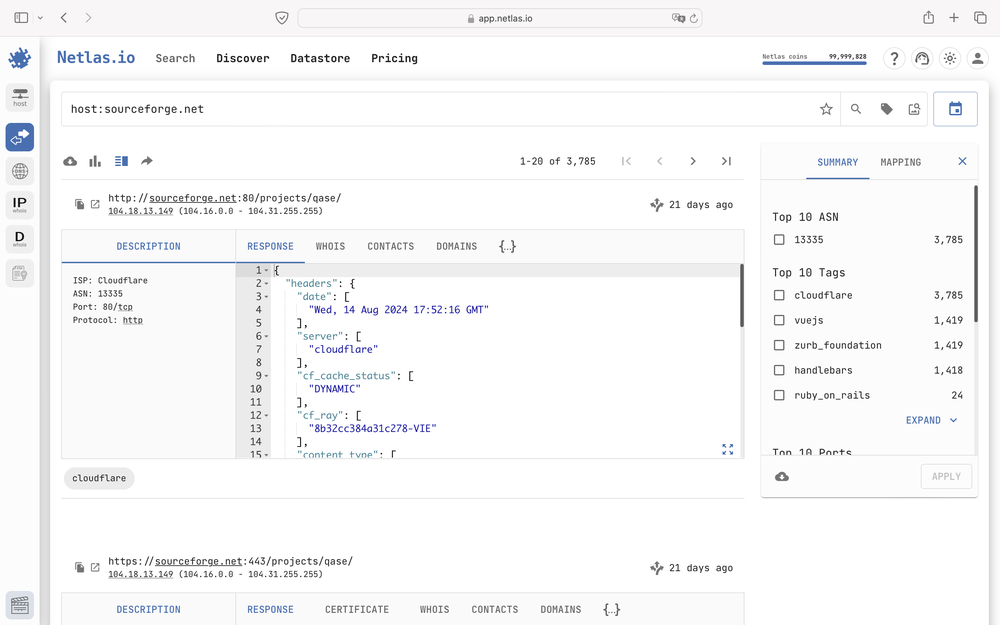Click the Netlas coins progress bar

[x=813, y=62]
